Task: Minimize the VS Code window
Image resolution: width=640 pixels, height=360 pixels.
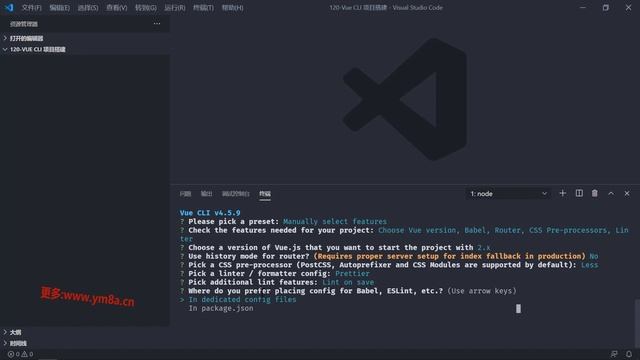Action: (583, 7)
